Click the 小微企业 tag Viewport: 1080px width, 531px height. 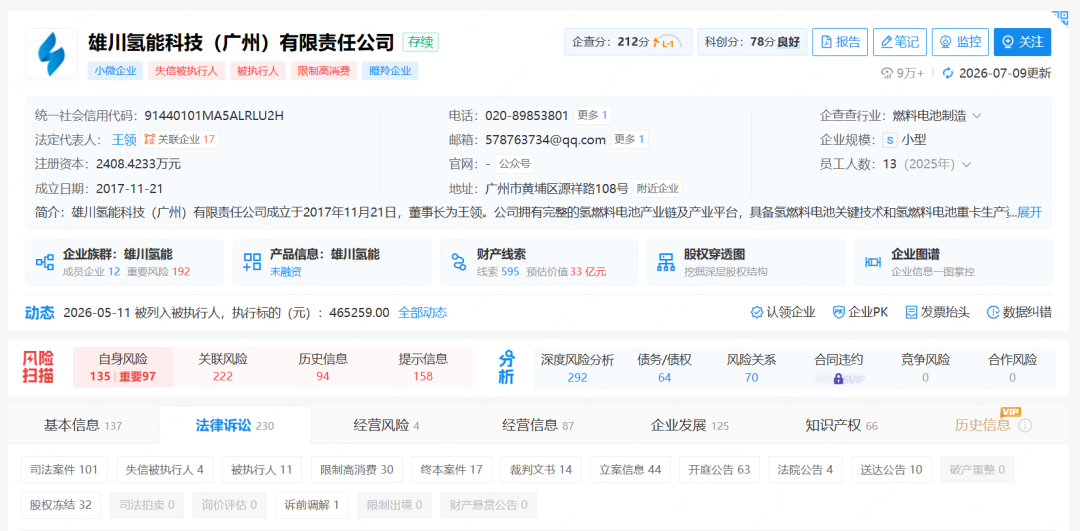[x=115, y=71]
